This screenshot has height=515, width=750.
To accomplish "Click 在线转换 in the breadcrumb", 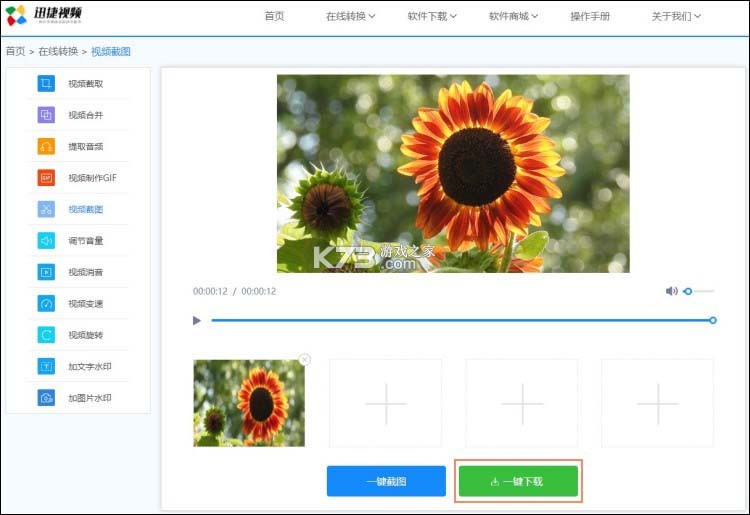I will (x=58, y=51).
